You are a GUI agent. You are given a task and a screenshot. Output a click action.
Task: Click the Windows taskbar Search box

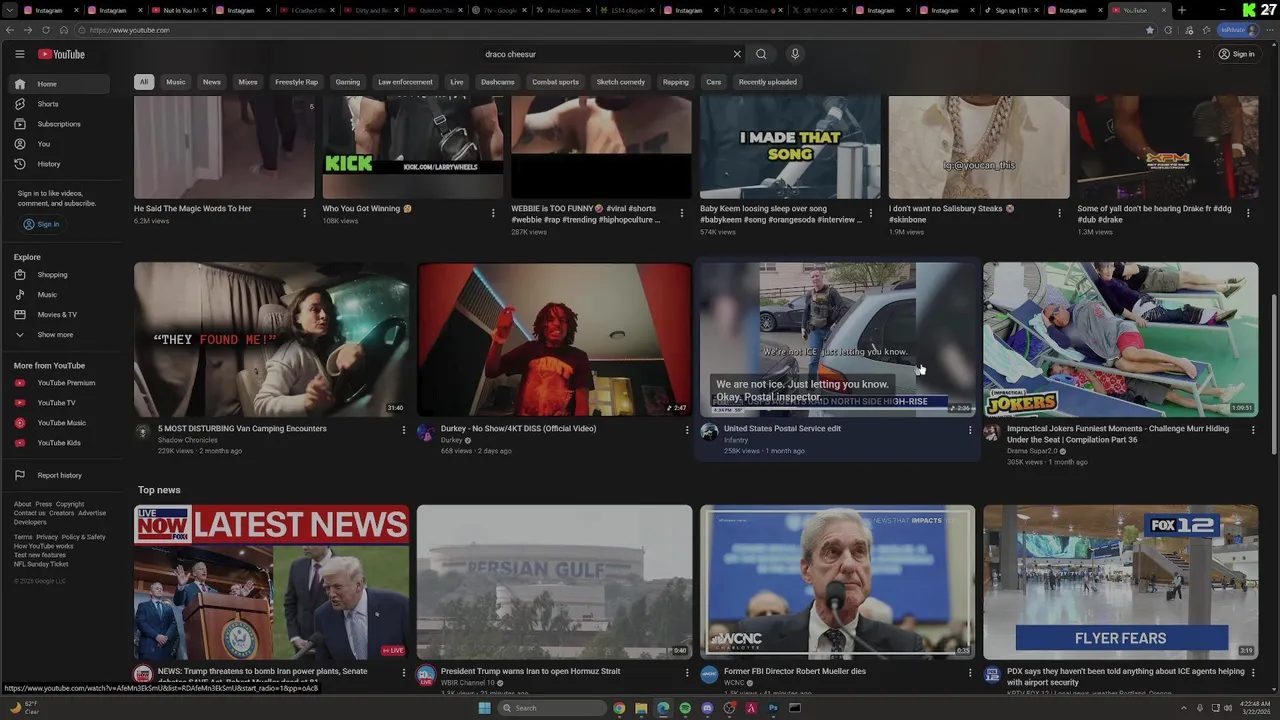[553, 708]
